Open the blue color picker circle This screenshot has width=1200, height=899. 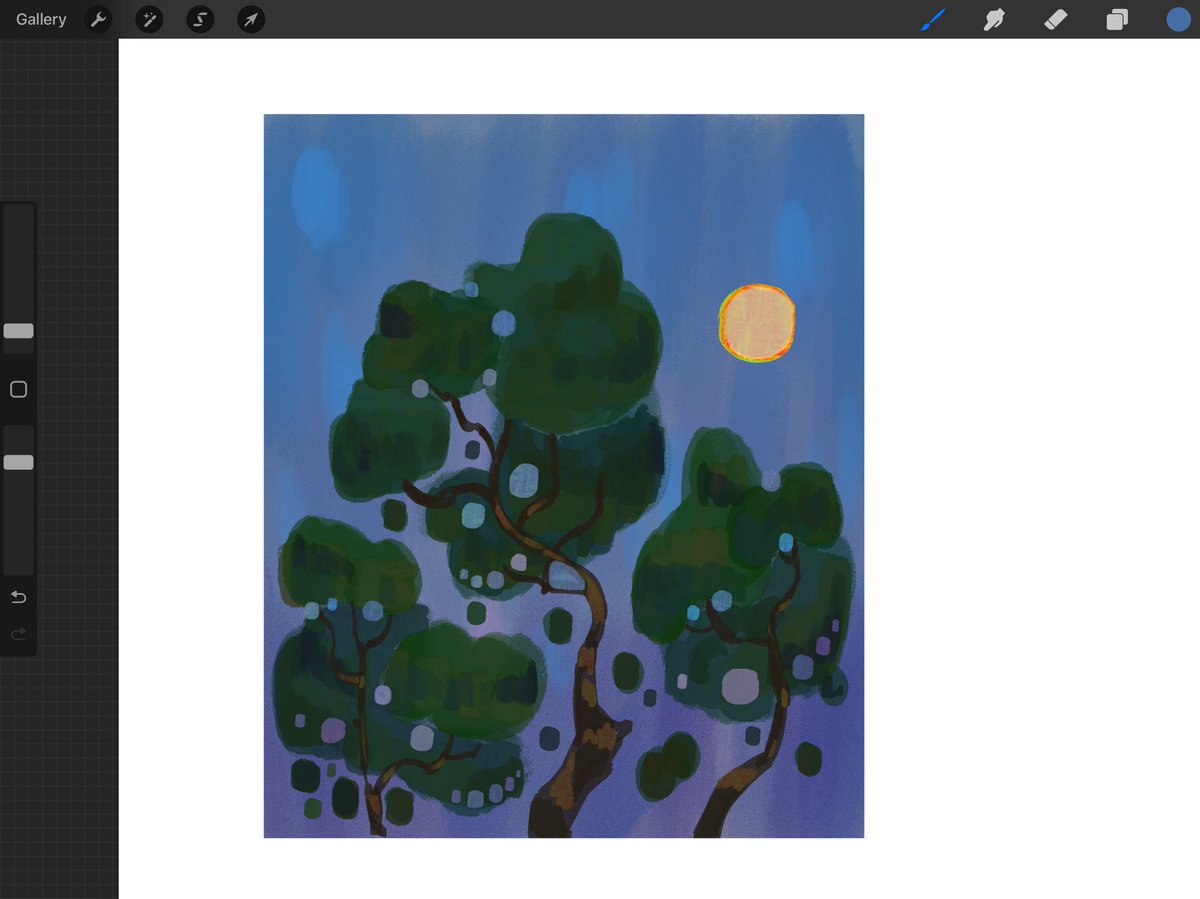[x=1178, y=19]
